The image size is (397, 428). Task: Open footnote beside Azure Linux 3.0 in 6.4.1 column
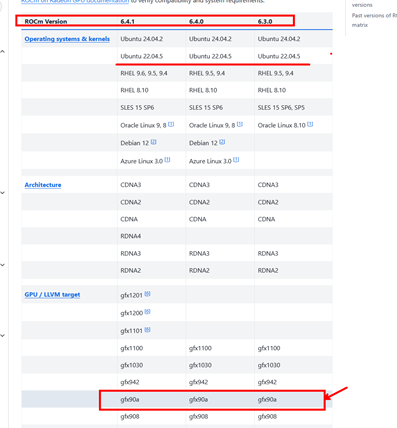[x=168, y=160]
